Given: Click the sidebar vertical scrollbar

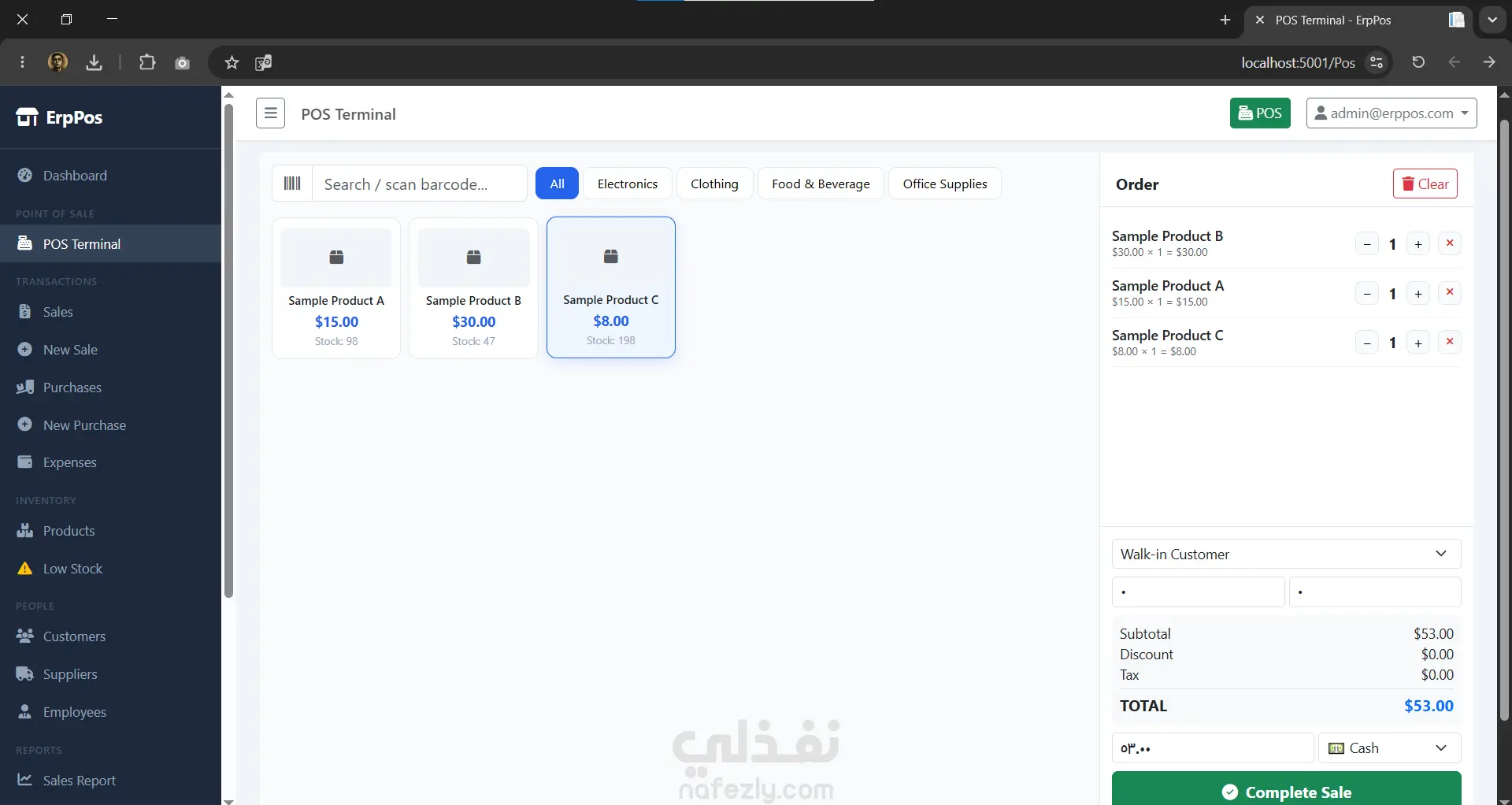Looking at the screenshot, I should pos(228,351).
